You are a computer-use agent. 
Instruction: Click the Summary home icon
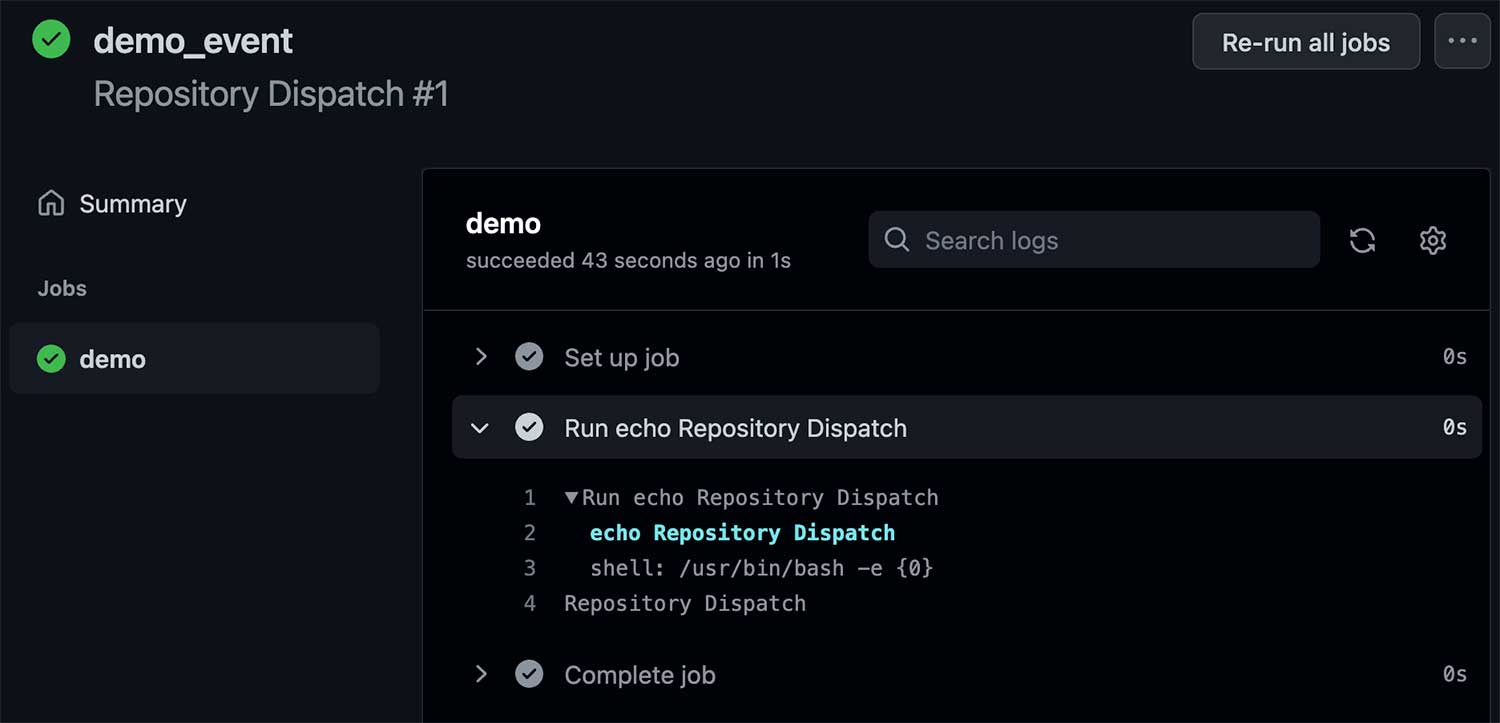click(x=51, y=204)
